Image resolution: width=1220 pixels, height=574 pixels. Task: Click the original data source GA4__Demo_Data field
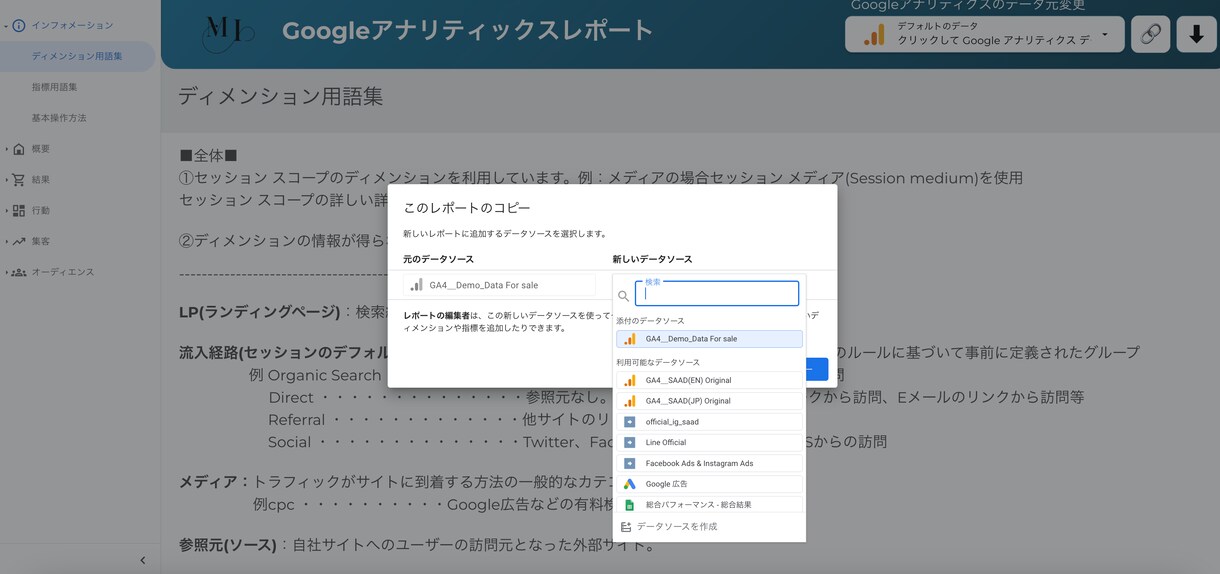499,285
